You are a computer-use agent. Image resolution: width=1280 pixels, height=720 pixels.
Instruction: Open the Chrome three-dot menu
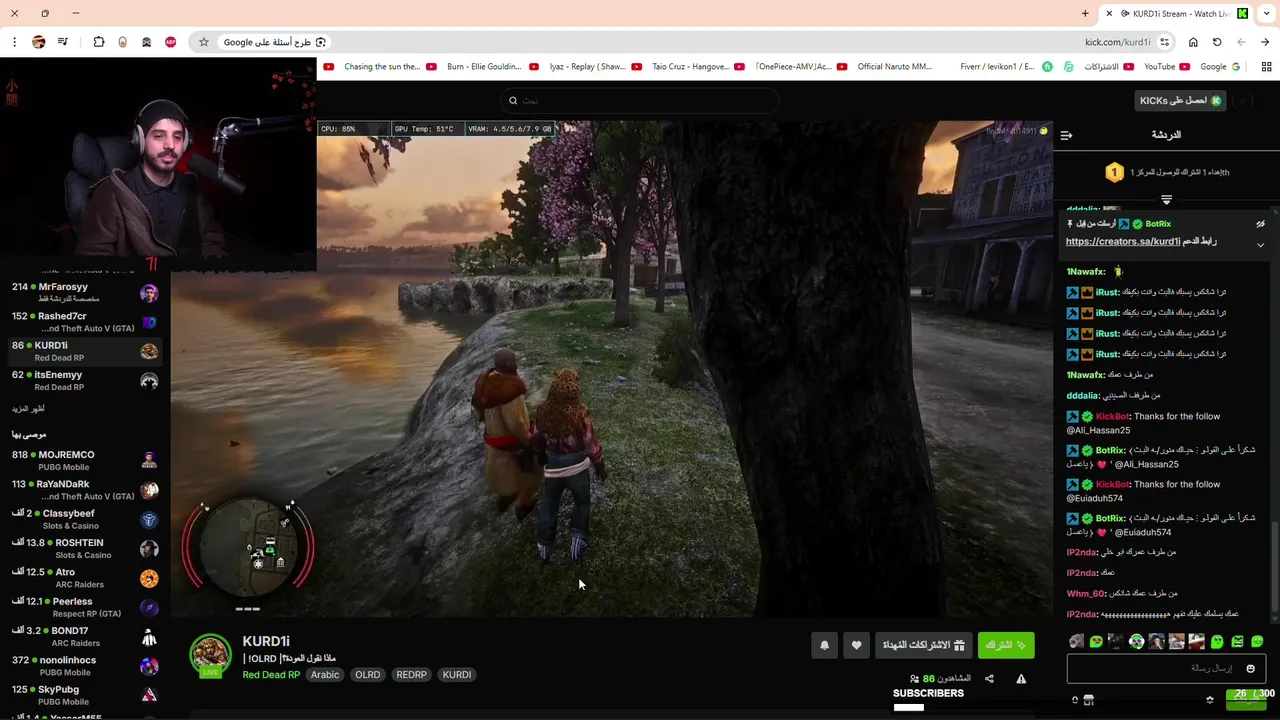point(14,42)
